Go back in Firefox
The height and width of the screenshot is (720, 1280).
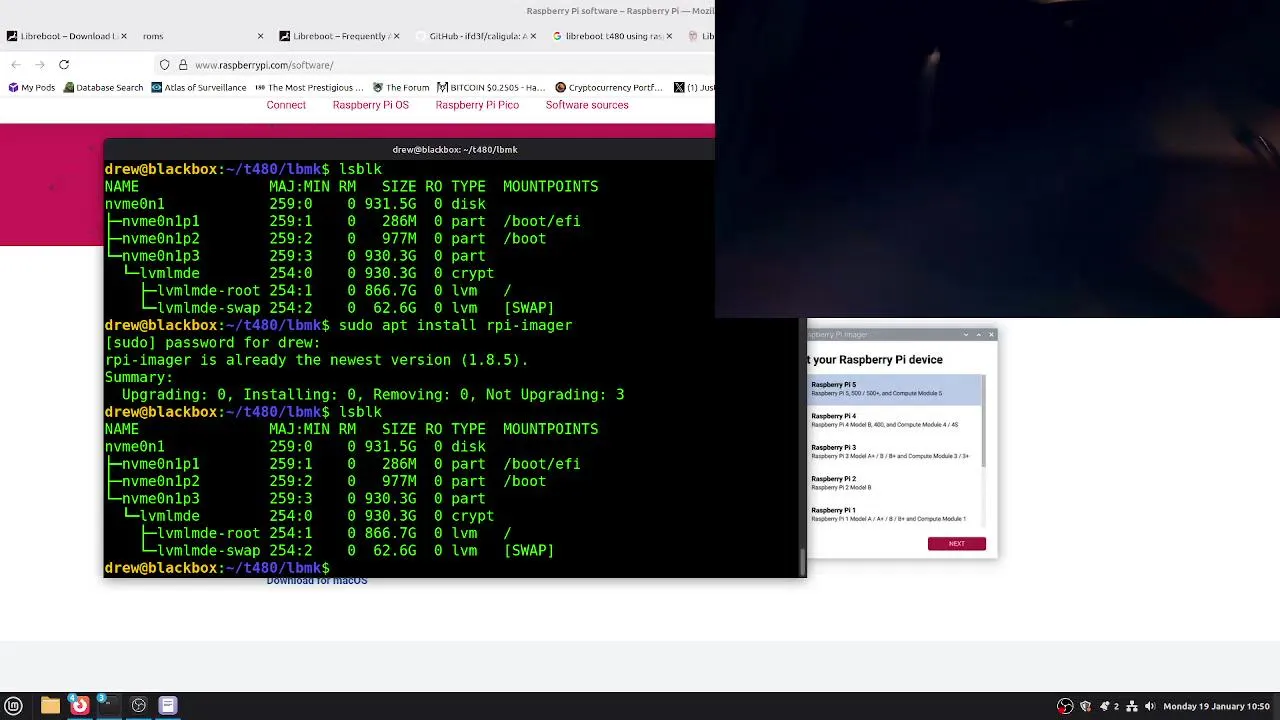(x=16, y=65)
